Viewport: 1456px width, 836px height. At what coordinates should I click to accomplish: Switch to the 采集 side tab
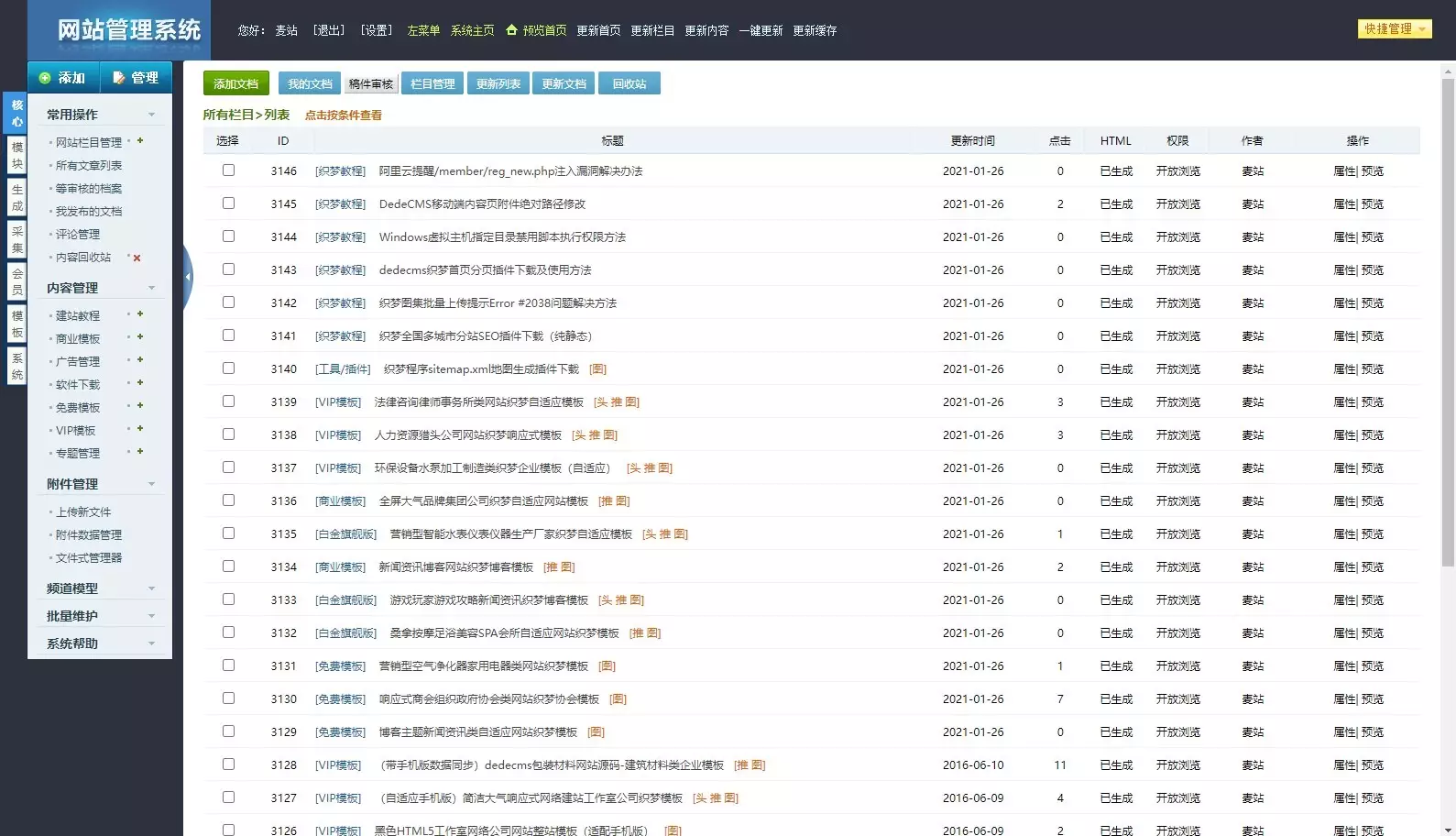pos(16,239)
